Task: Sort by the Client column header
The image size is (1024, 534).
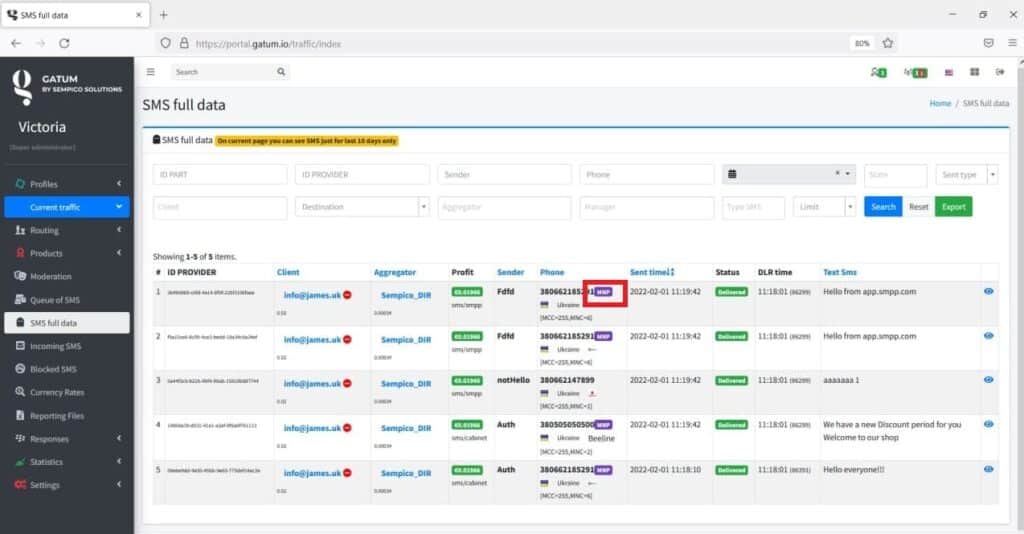Action: pos(288,272)
